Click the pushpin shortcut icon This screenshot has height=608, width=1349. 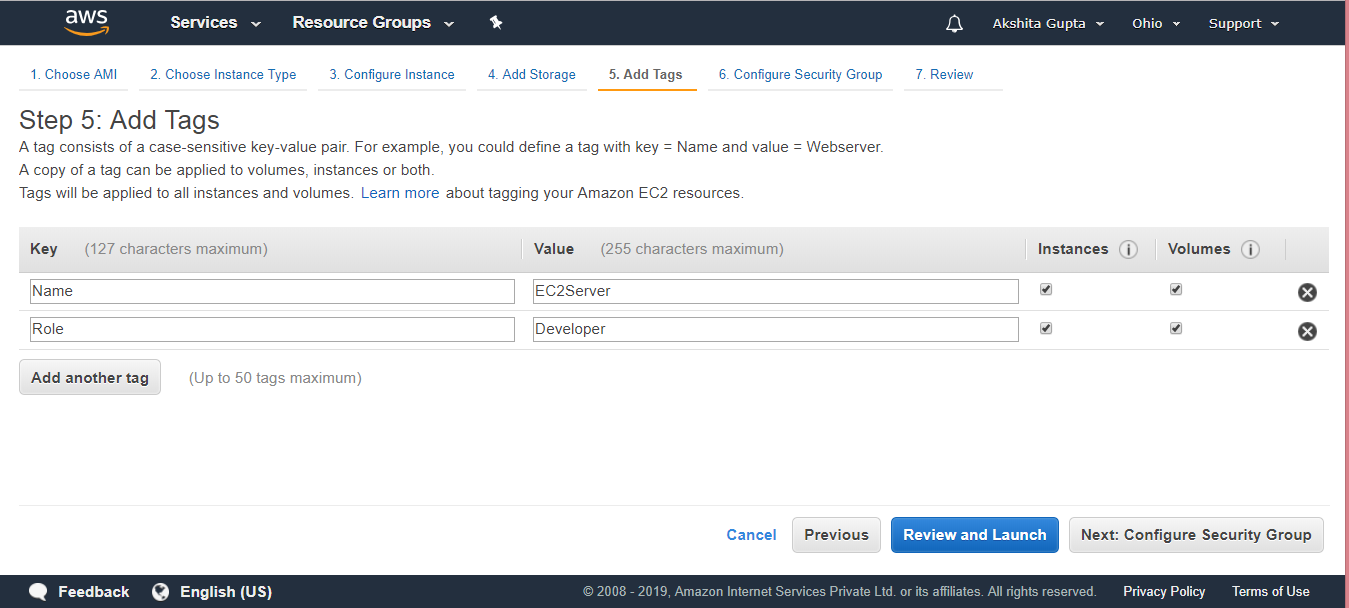tap(495, 22)
